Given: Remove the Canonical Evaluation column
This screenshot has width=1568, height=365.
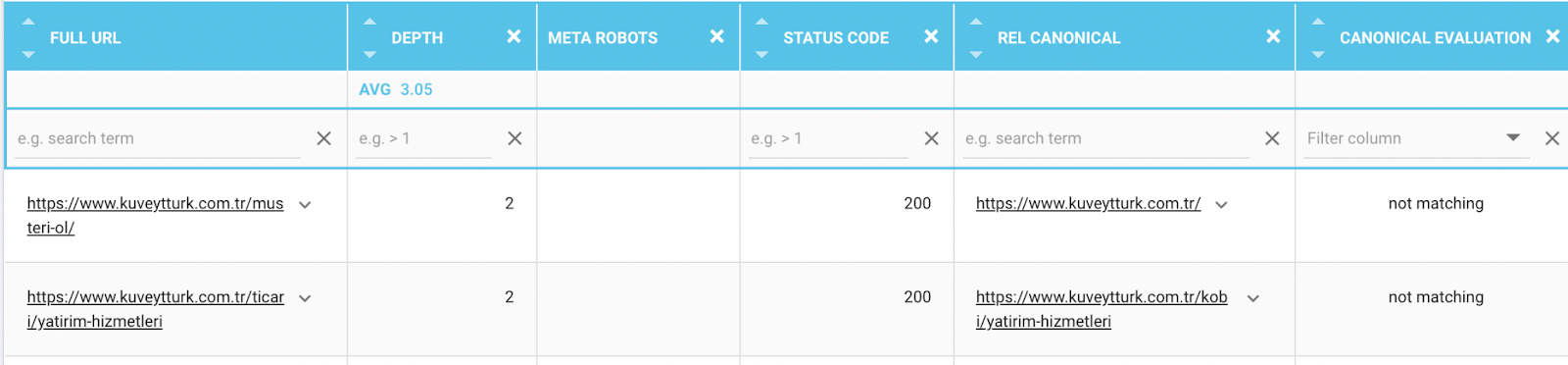Looking at the screenshot, I should tap(1552, 36).
